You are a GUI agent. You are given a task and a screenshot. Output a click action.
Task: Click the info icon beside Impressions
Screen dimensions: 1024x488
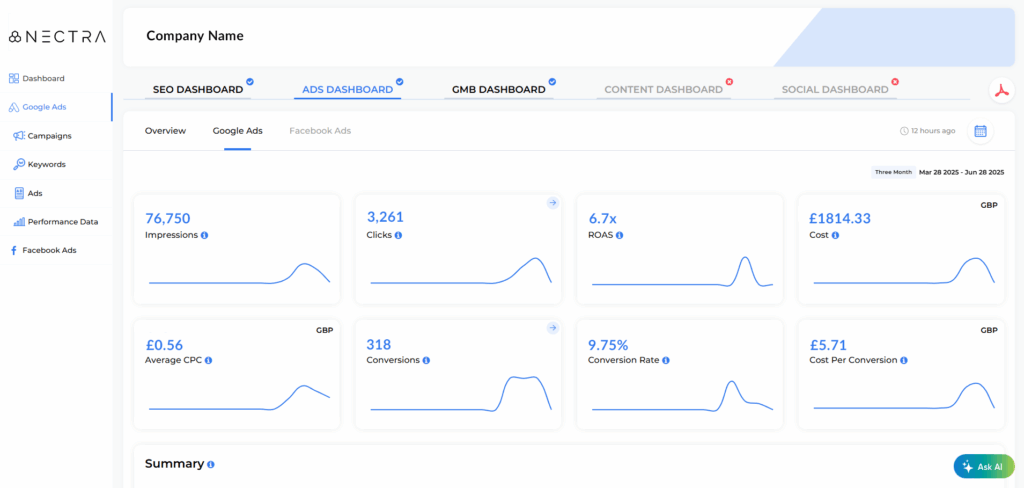tap(205, 236)
